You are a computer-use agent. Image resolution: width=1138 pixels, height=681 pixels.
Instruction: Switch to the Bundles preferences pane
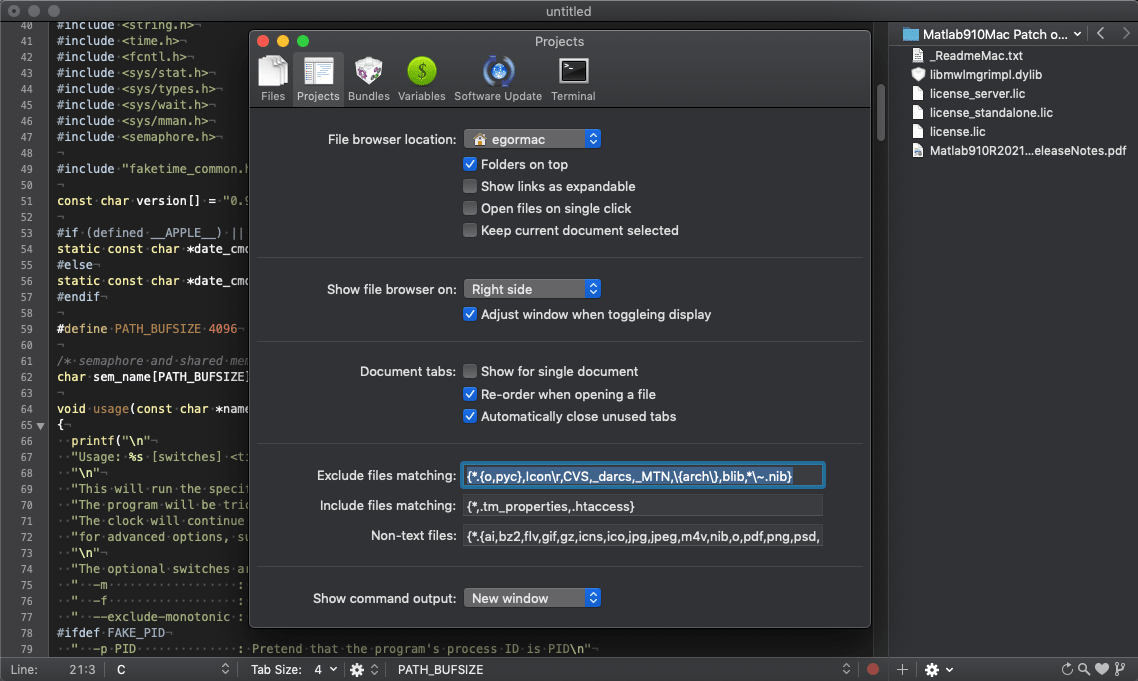click(369, 79)
